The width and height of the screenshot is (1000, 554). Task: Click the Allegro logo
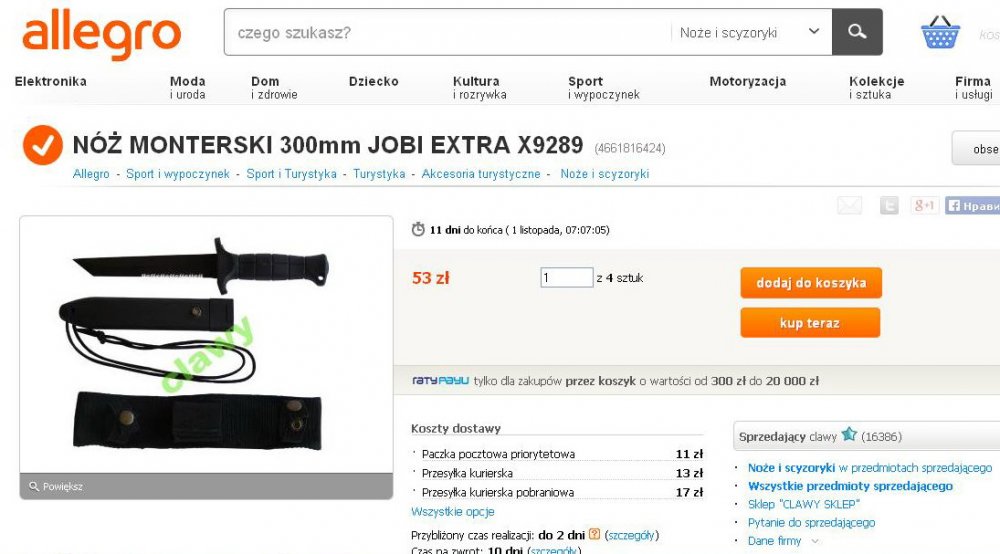click(101, 33)
